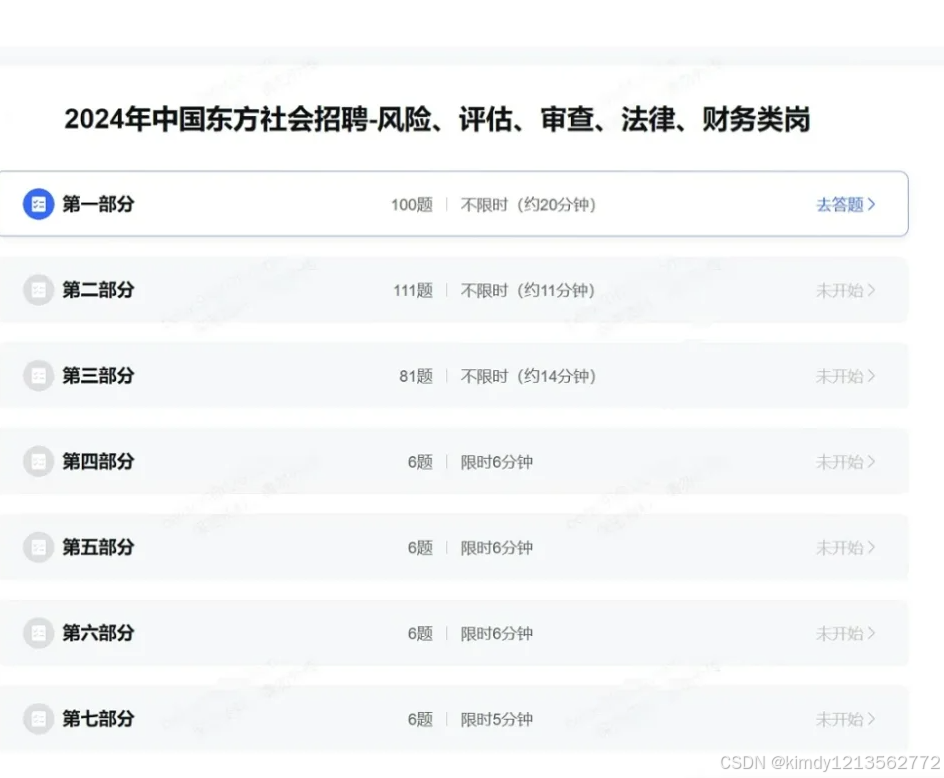Select the 第二部分 section title
The height and width of the screenshot is (778, 944).
98,290
